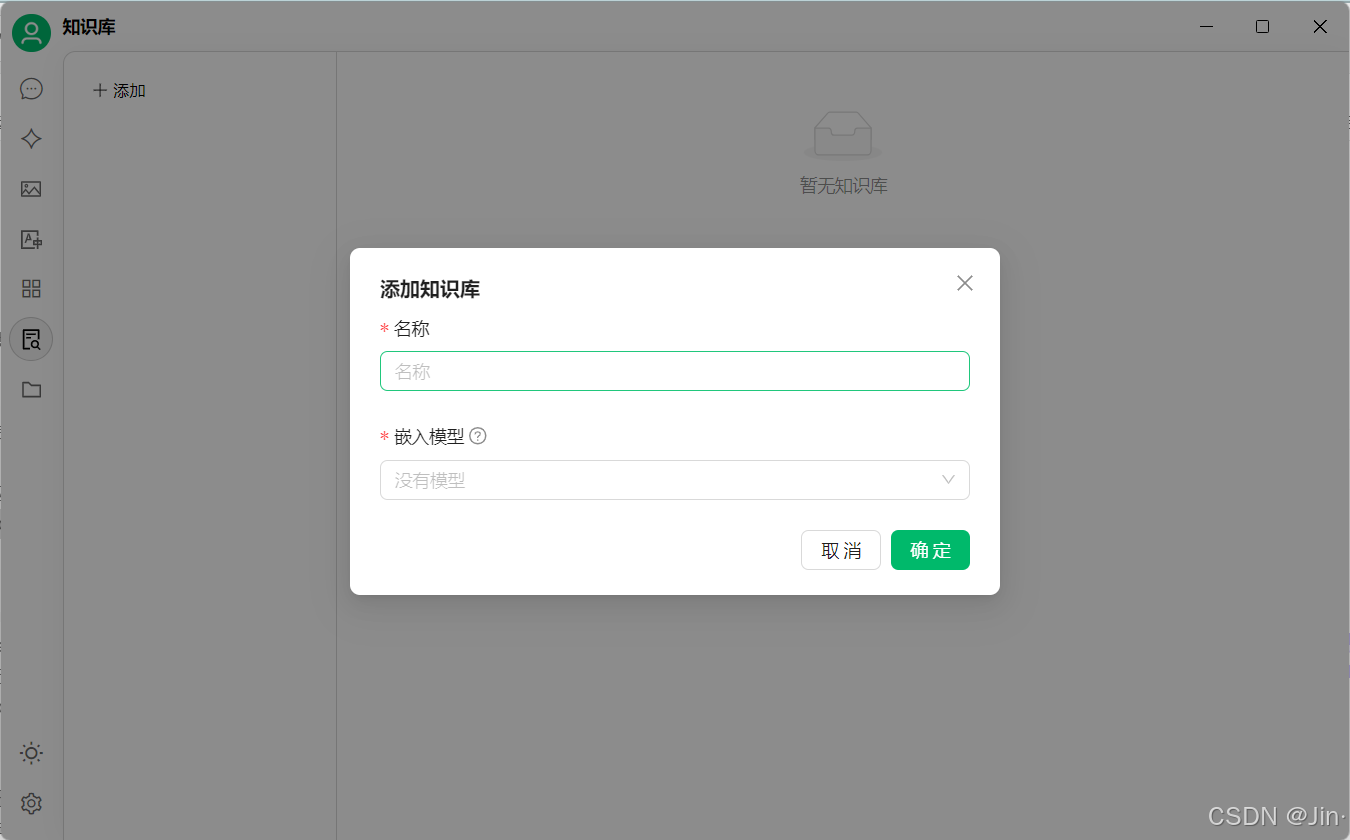Image resolution: width=1350 pixels, height=840 pixels.
Task: Click the embedding model help question icon
Action: click(478, 436)
